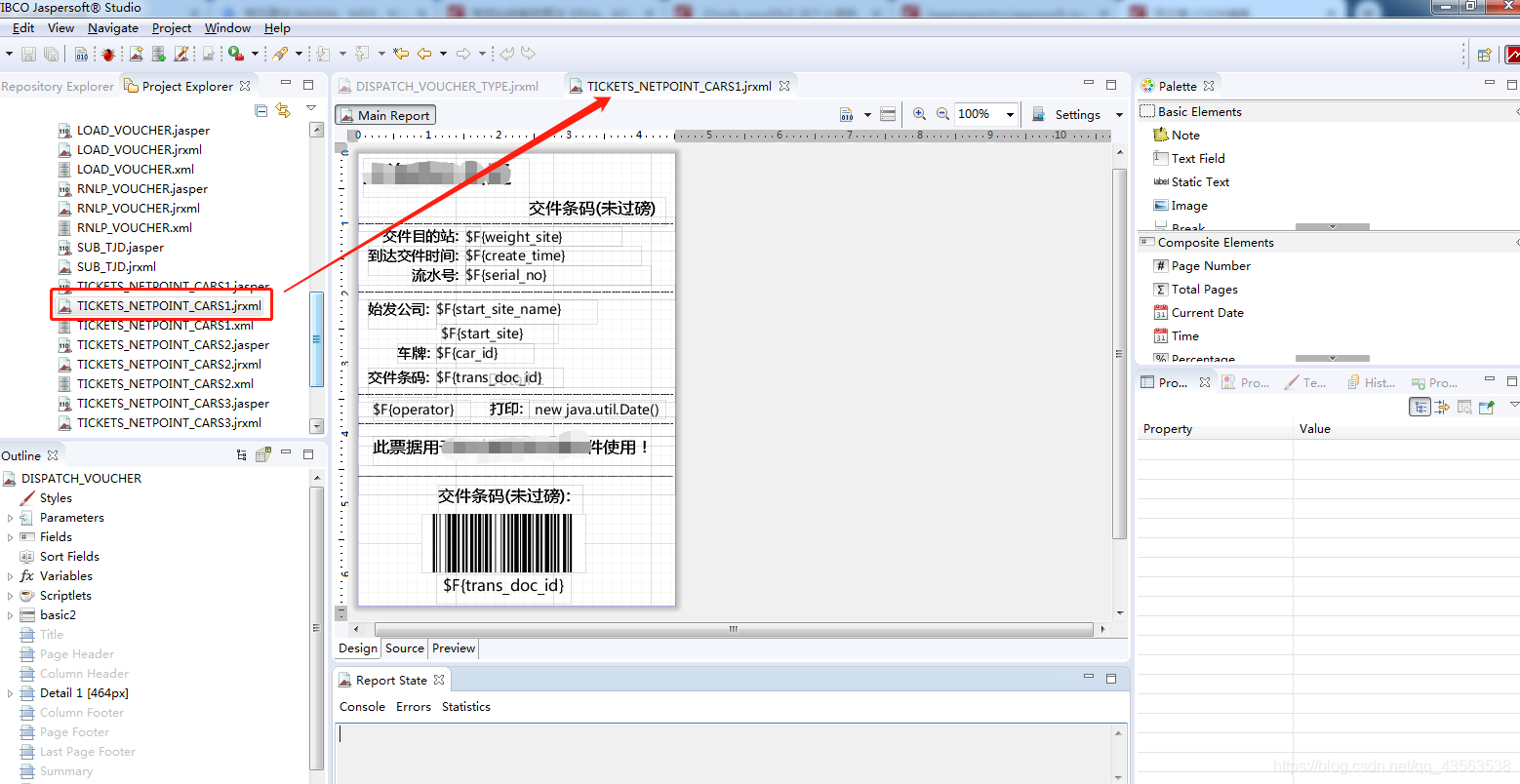The width and height of the screenshot is (1520, 784).
Task: Expand the basic2 node in Outline
Action: coord(11,615)
